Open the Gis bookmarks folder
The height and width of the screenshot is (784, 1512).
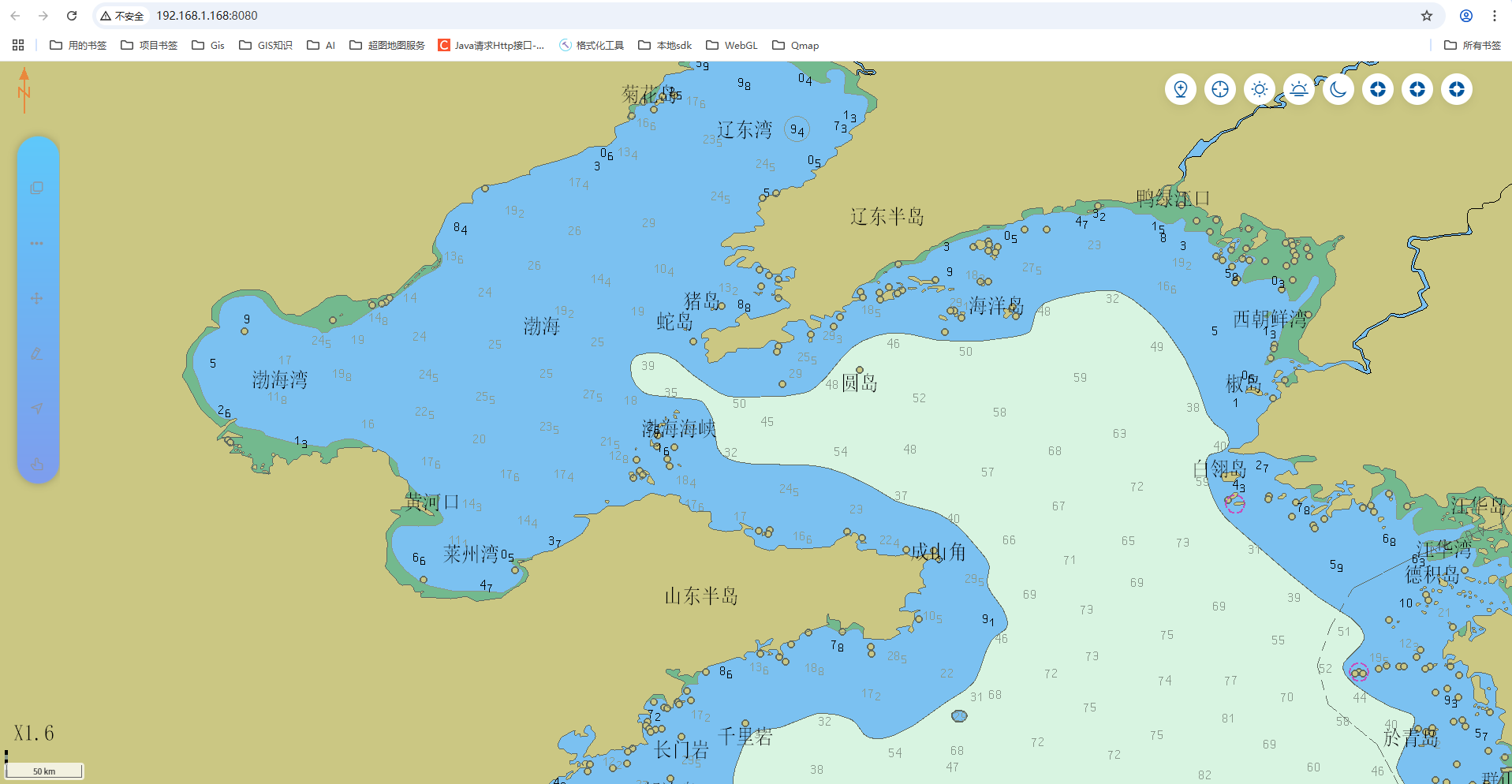coord(207,45)
